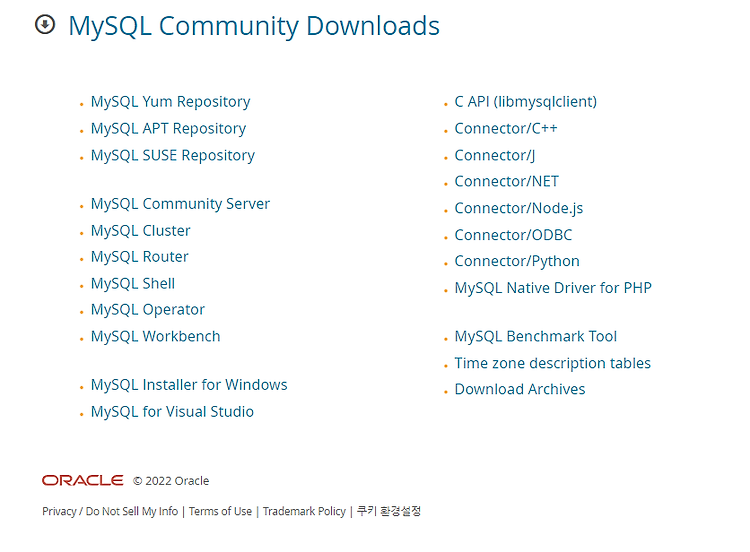The width and height of the screenshot is (750, 552).
Task: Open the MySQL Router link
Action: click(140, 257)
